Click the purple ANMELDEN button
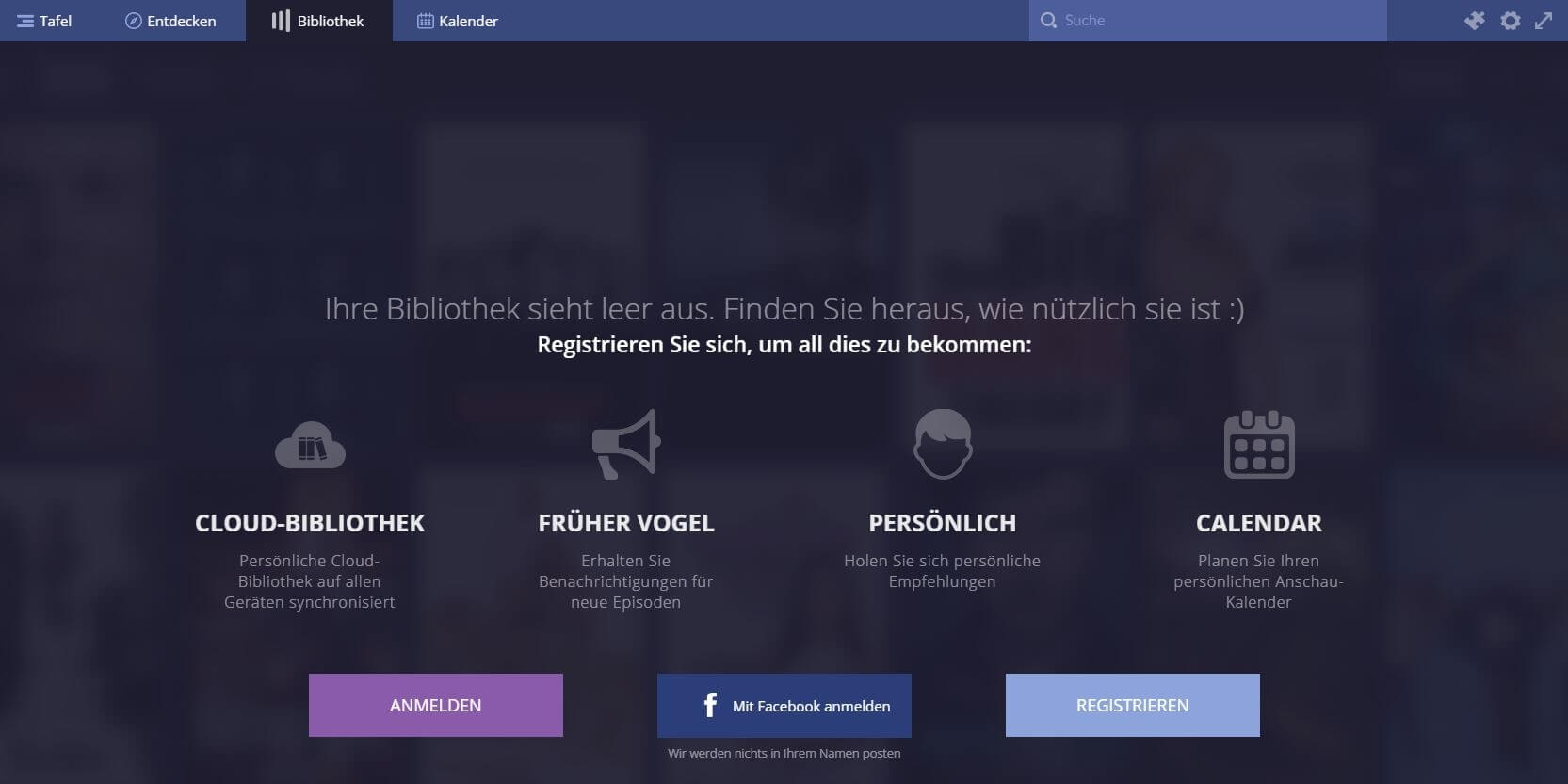This screenshot has height=784, width=1568. click(x=436, y=705)
